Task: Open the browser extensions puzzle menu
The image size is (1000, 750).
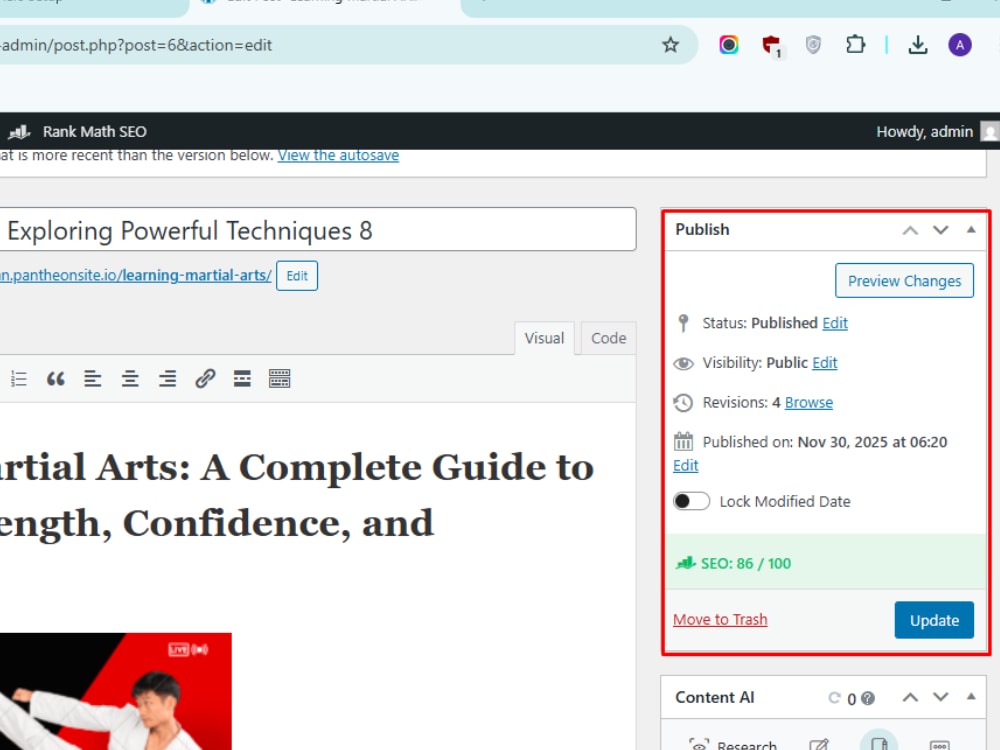Action: 855,45
